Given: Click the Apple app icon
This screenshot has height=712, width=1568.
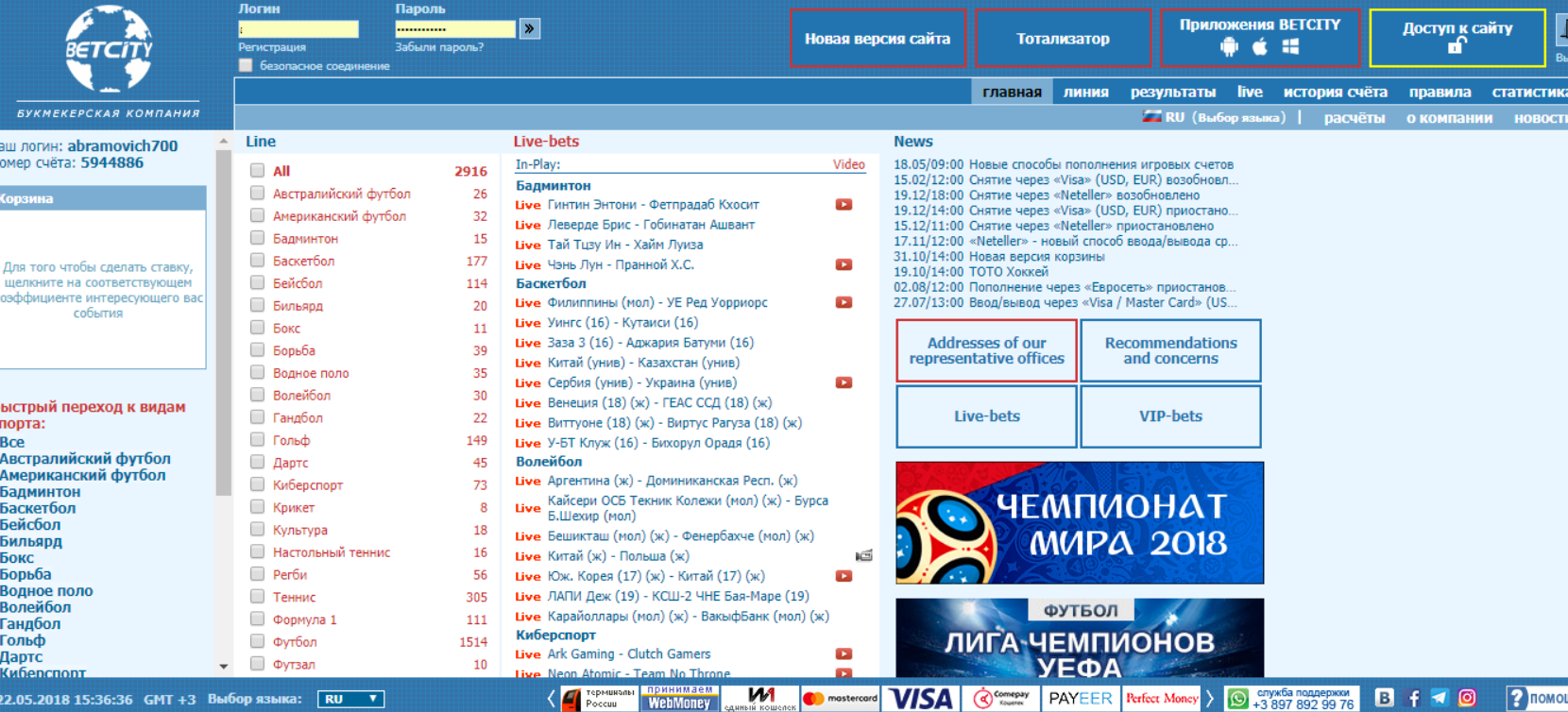Looking at the screenshot, I should point(1260,47).
